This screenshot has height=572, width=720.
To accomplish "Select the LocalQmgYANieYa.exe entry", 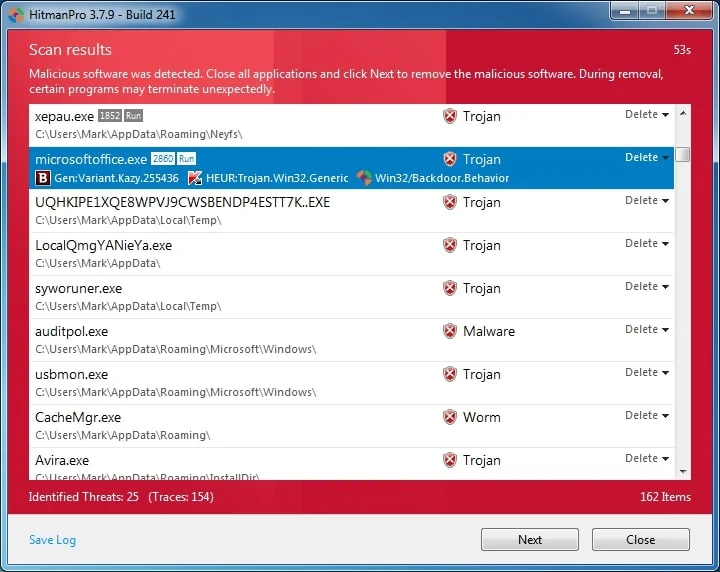I will [x=103, y=246].
